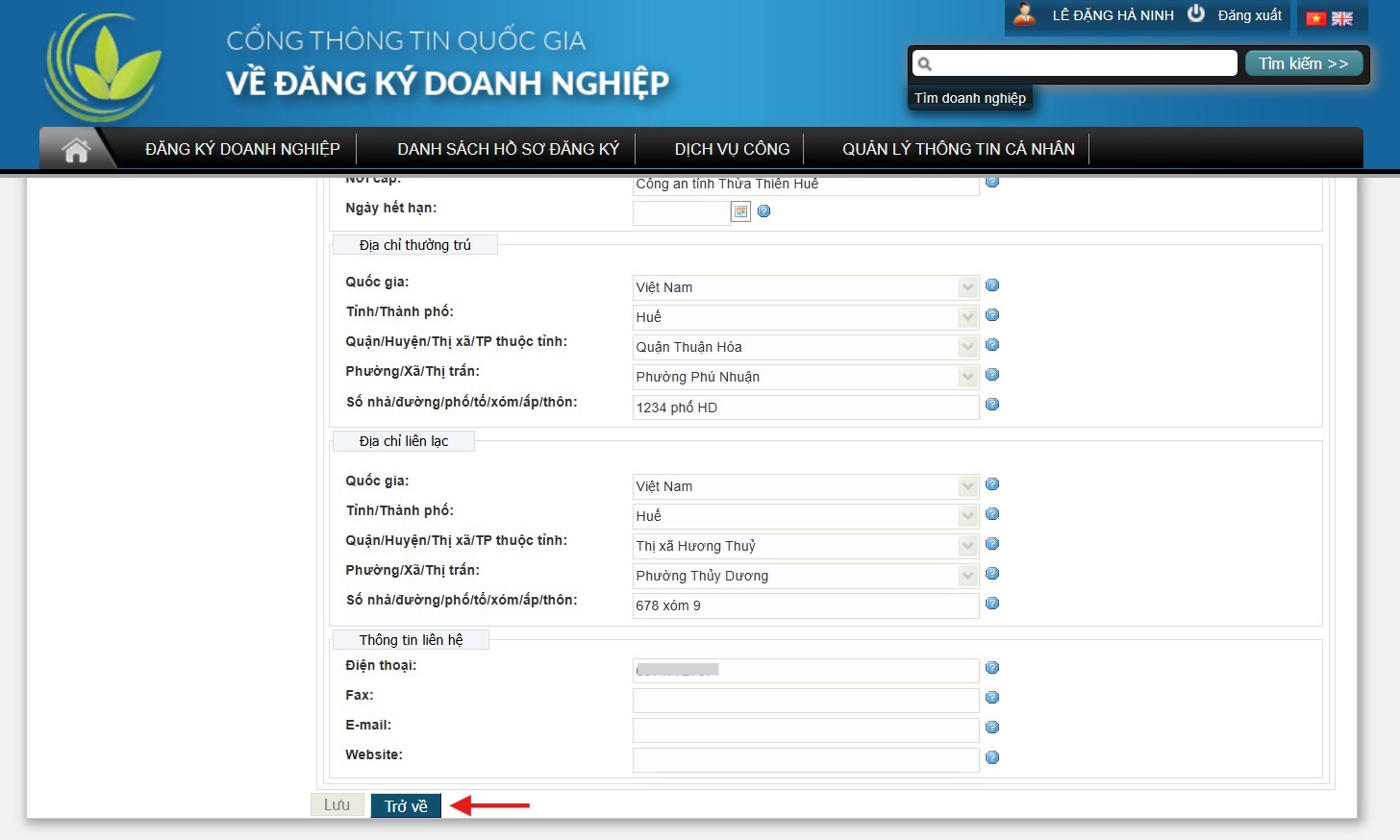Click the help icon beside the Fax field

992,698
